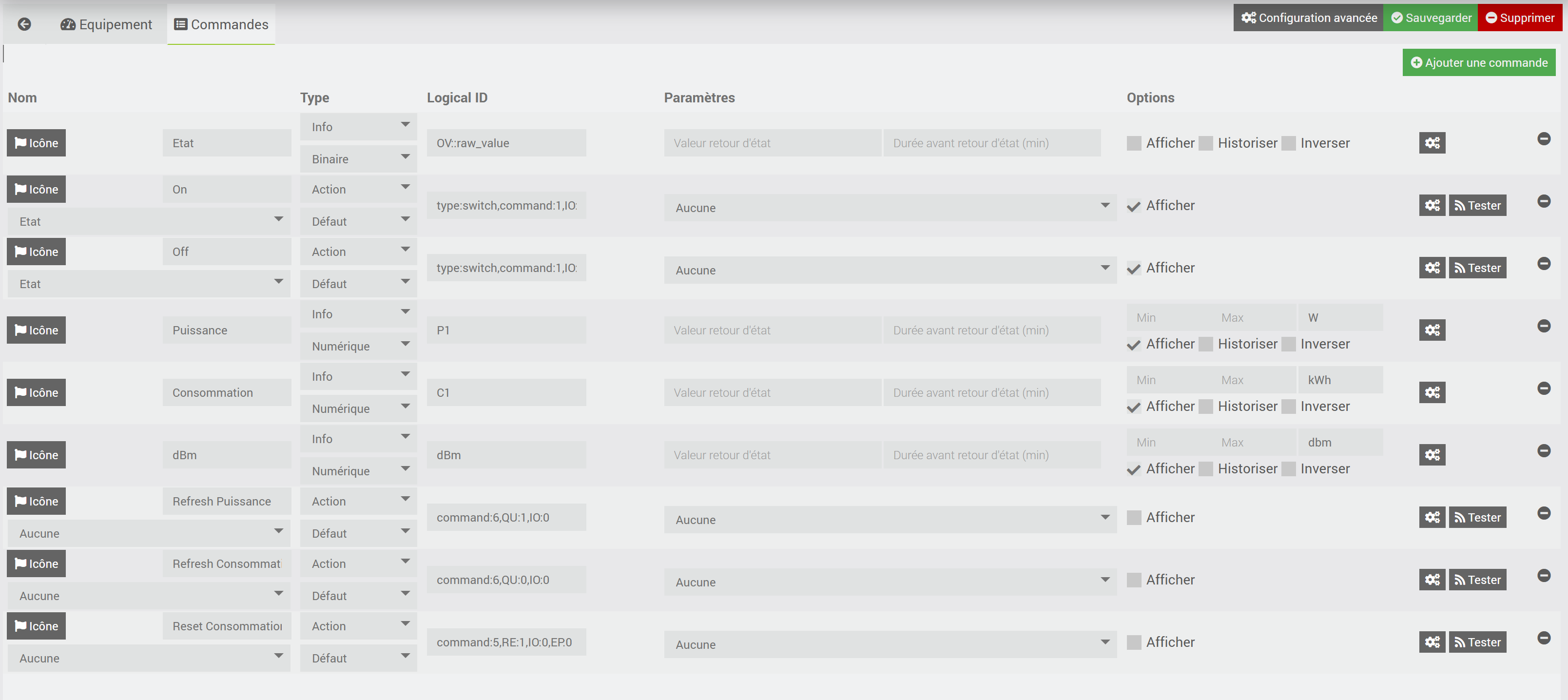Remove the Puissance command with minus icon
The height and width of the screenshot is (700, 1568).
point(1544,326)
